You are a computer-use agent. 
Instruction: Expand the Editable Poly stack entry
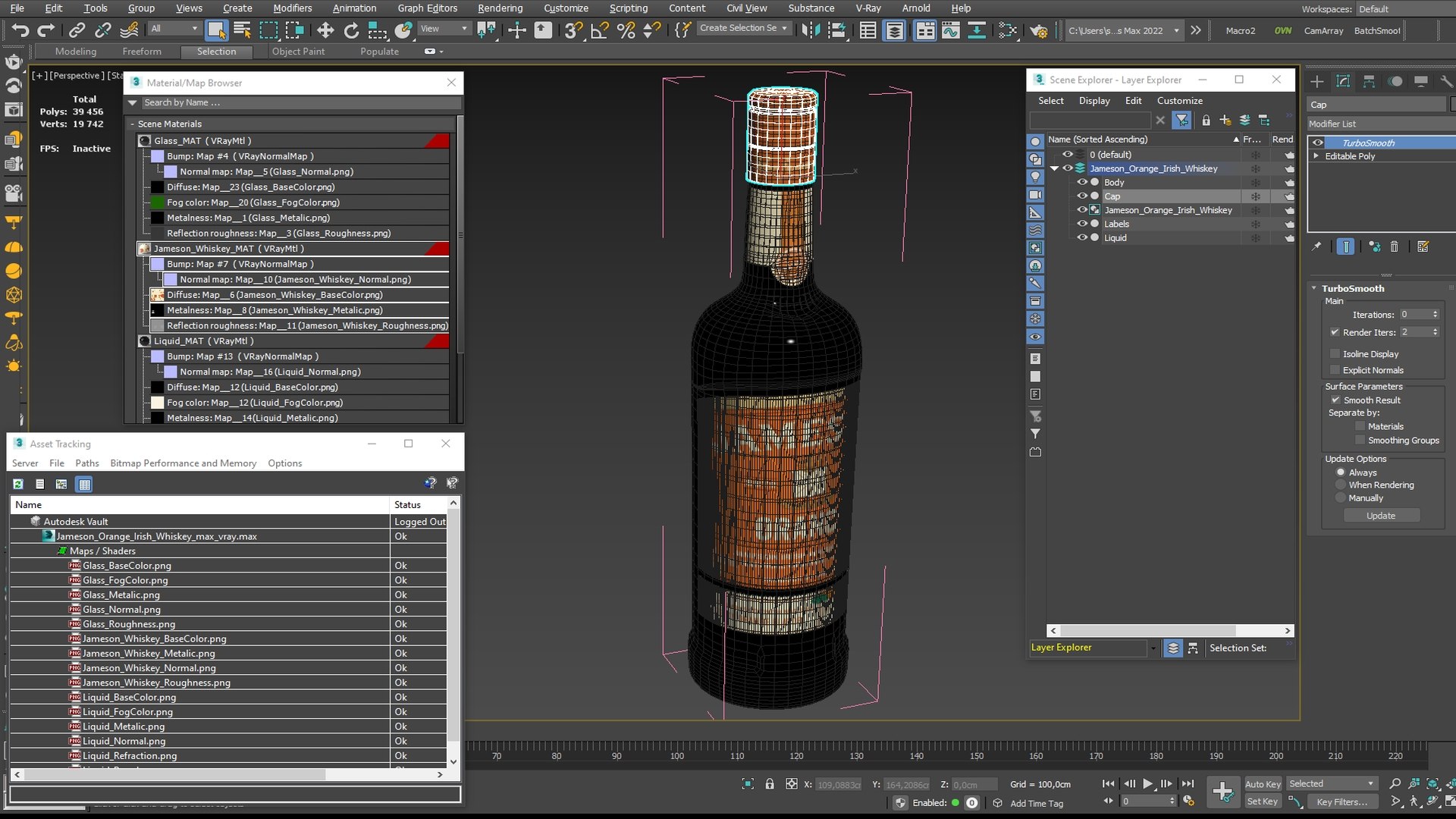point(1316,155)
